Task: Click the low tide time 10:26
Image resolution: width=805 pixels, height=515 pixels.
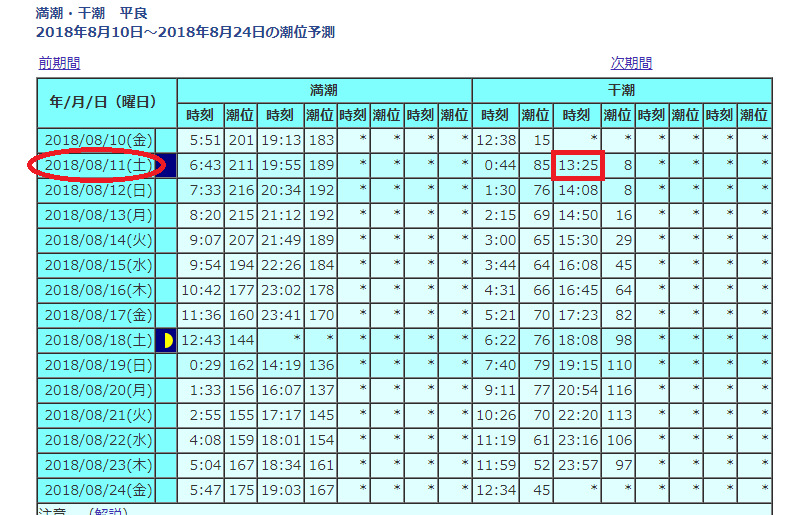Action: [495, 415]
